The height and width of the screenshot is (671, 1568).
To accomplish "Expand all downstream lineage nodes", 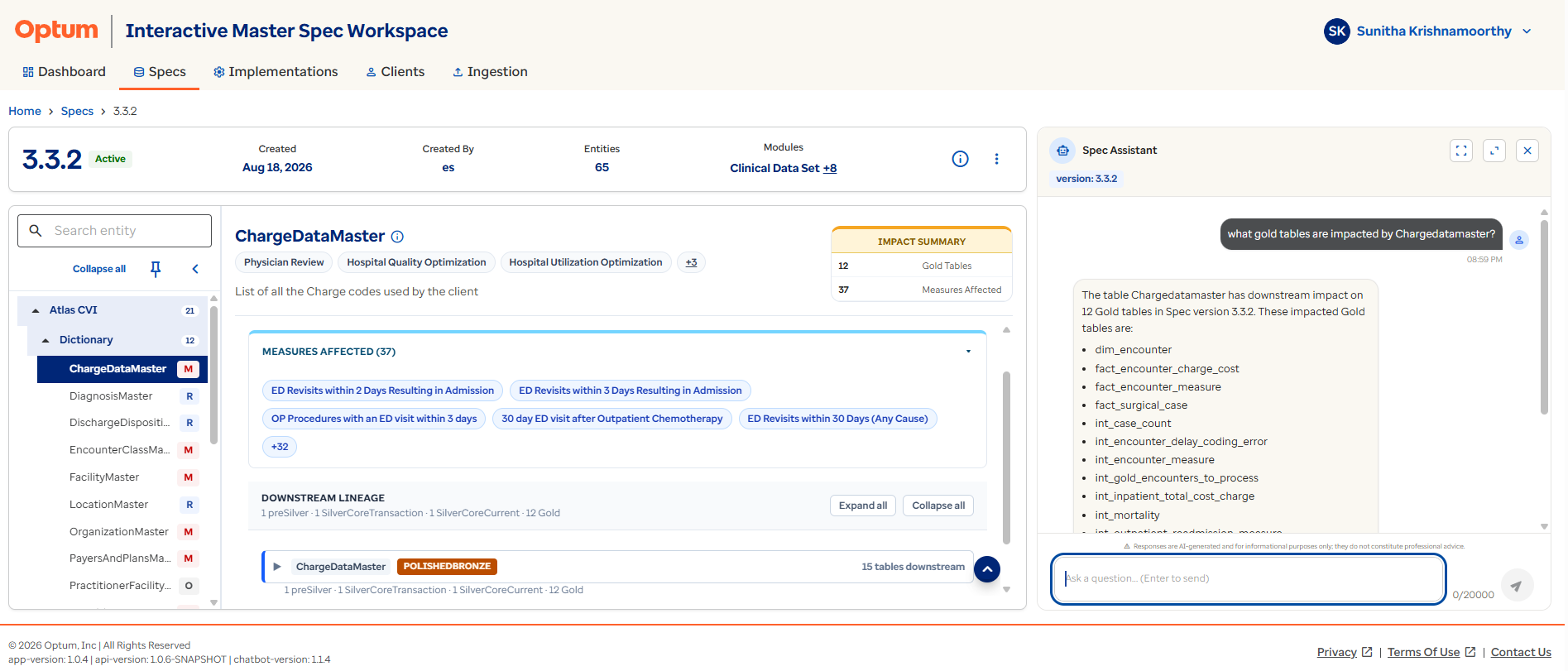I will [x=863, y=506].
